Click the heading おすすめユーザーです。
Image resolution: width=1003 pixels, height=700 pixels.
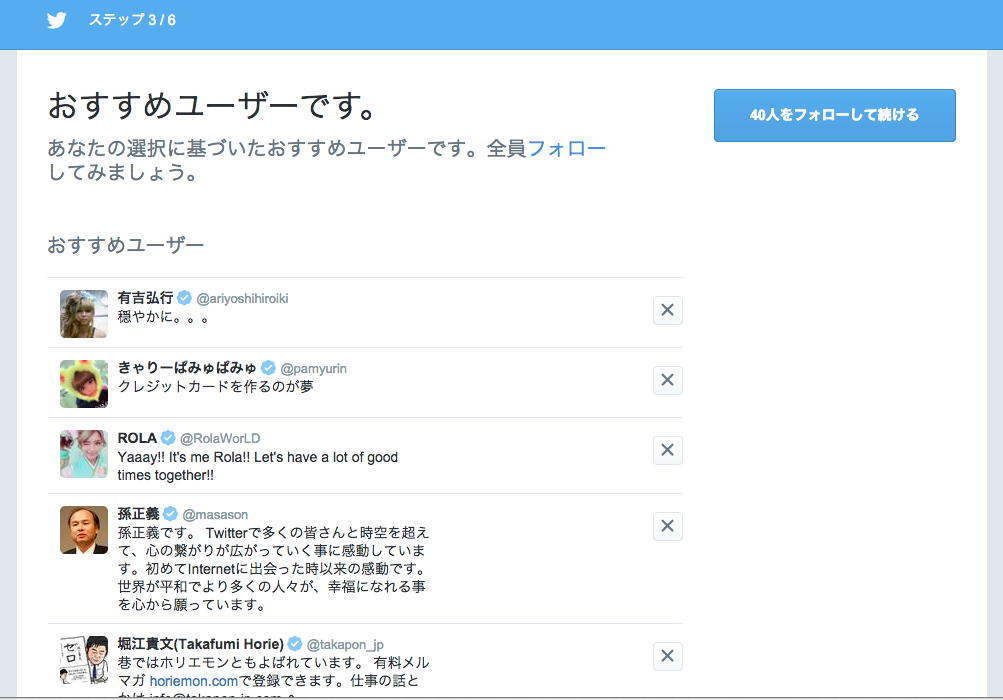pos(212,106)
